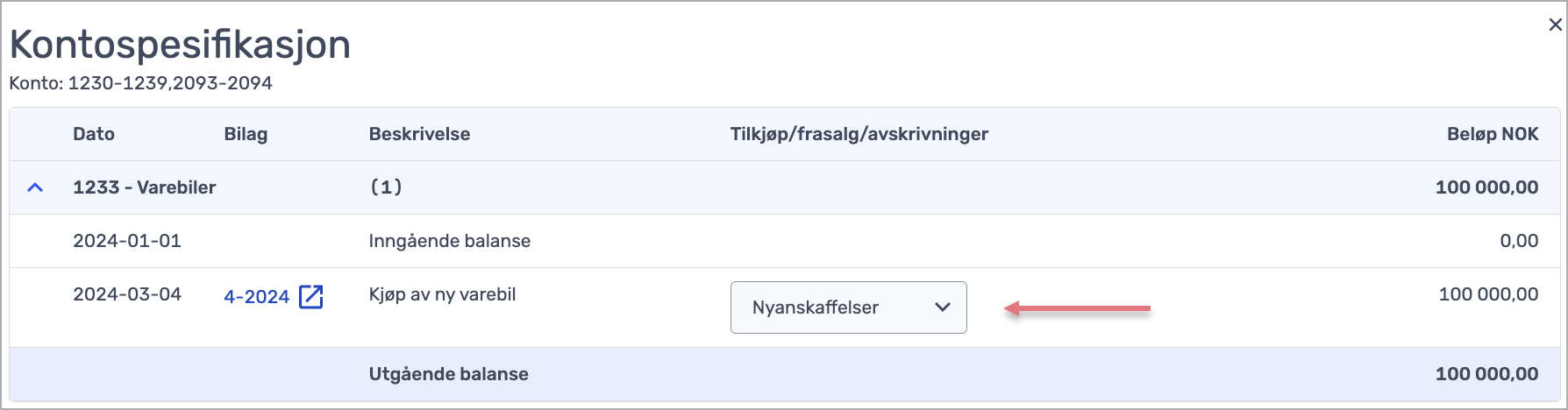Open voucher 4-2024 via external link icon
Screen dimensions: 1568x410
click(x=311, y=296)
